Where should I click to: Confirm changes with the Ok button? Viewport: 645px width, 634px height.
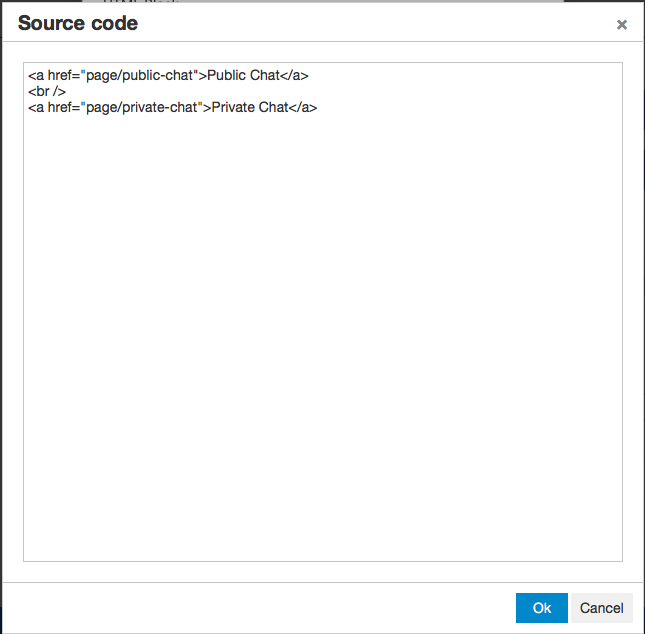coord(542,608)
